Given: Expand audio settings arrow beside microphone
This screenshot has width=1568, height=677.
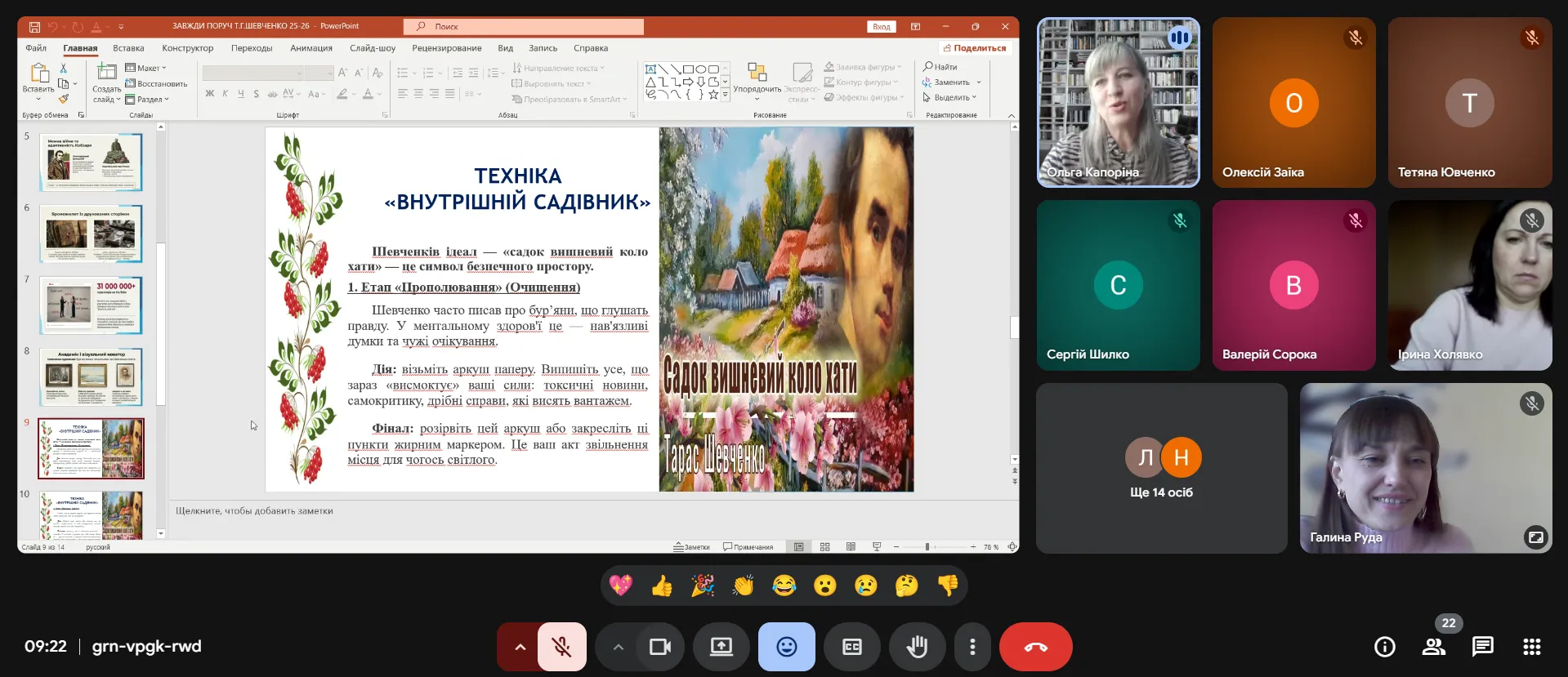Looking at the screenshot, I should click(520, 647).
